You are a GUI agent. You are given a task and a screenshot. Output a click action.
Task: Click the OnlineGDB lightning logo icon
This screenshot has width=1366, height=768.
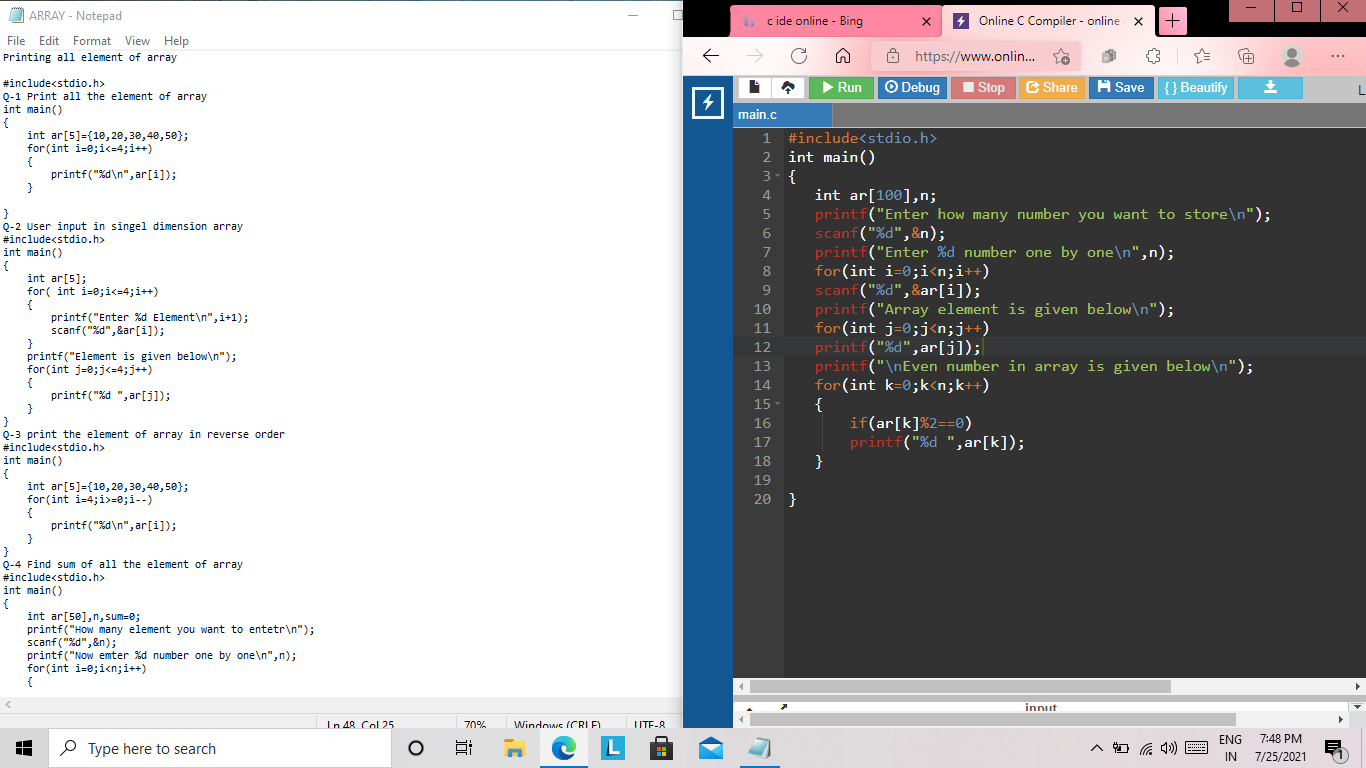pos(708,102)
